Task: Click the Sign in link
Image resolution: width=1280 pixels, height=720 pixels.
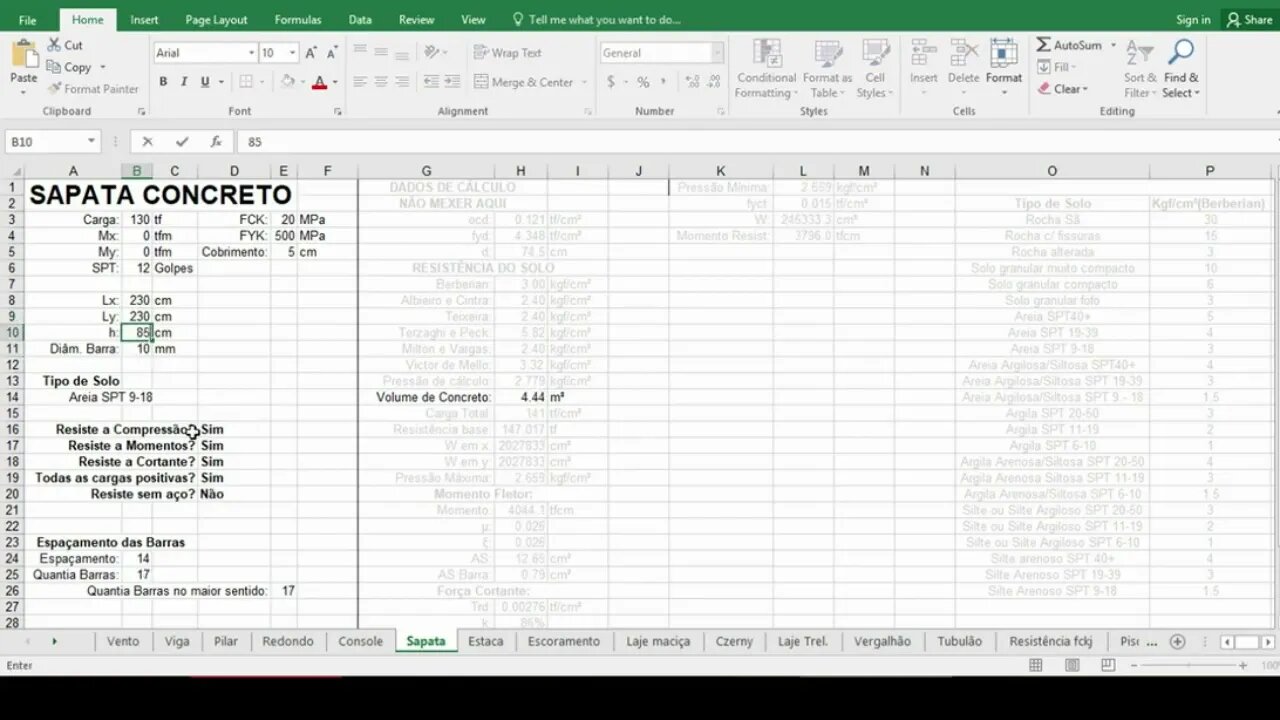Action: pos(1193,20)
